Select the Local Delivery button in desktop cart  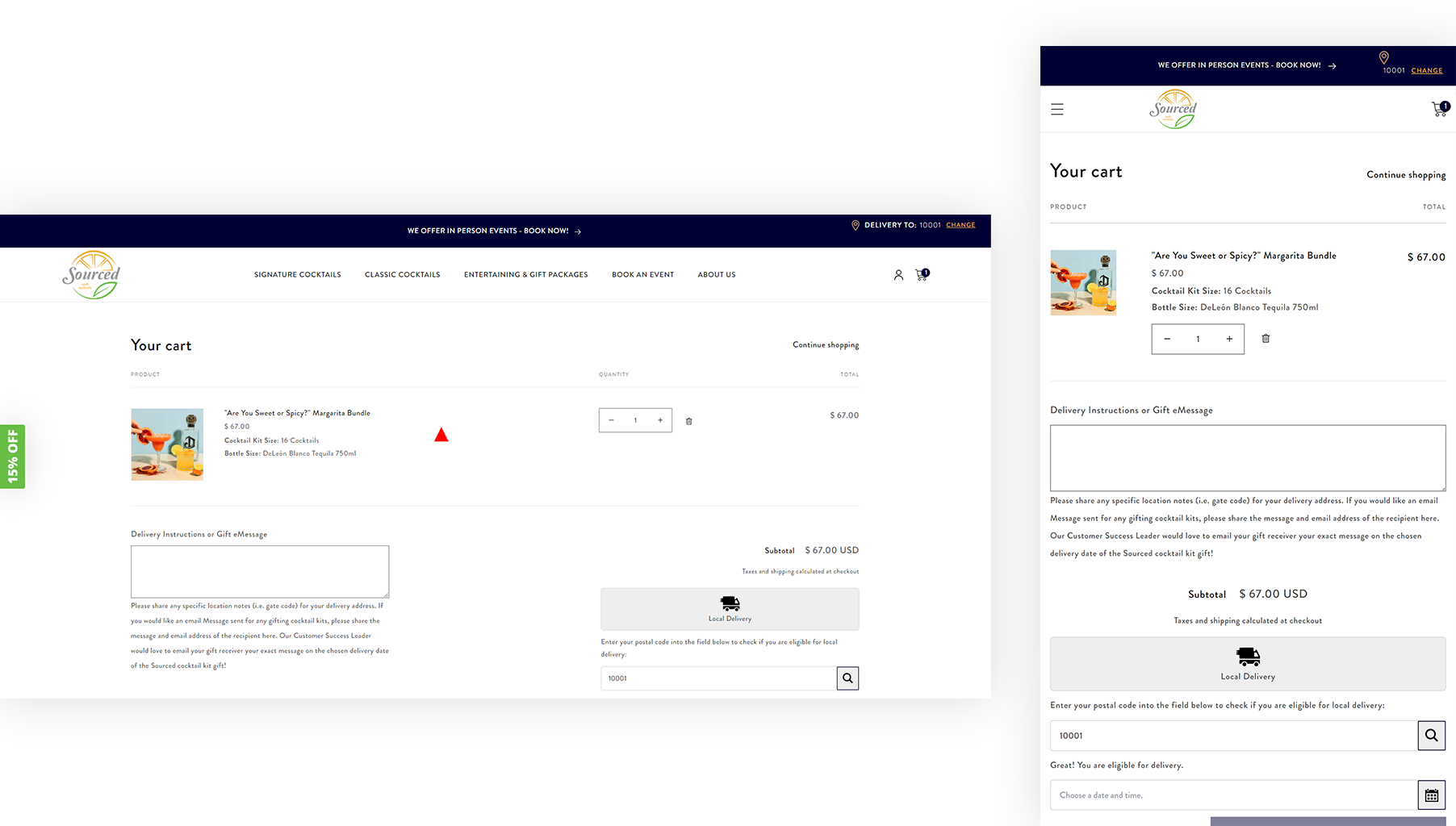tap(730, 609)
